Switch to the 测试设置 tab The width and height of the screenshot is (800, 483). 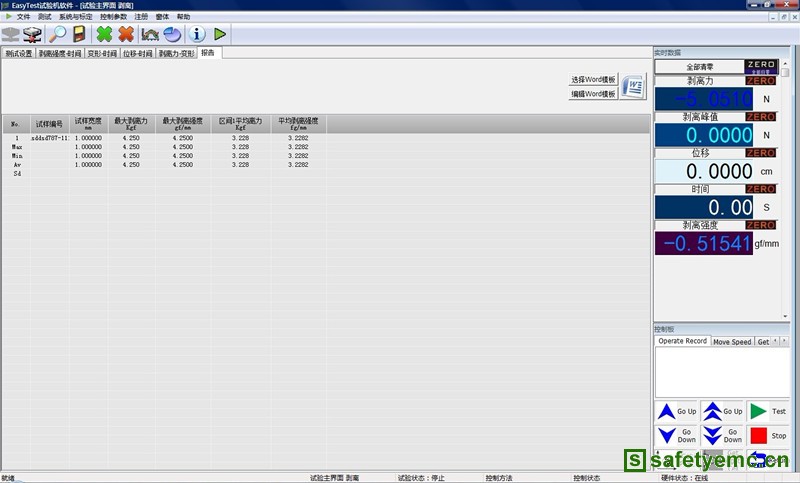coord(19,54)
